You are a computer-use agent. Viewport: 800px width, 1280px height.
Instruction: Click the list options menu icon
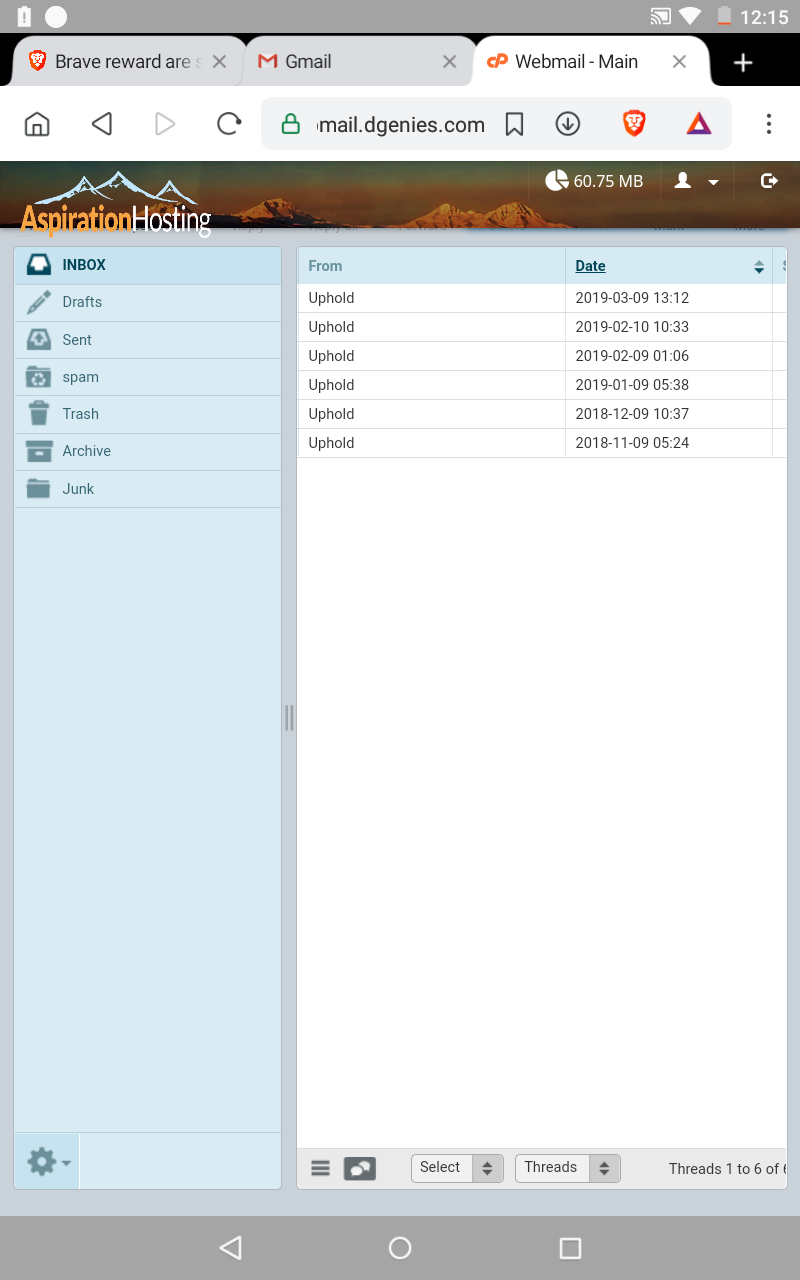(320, 1168)
